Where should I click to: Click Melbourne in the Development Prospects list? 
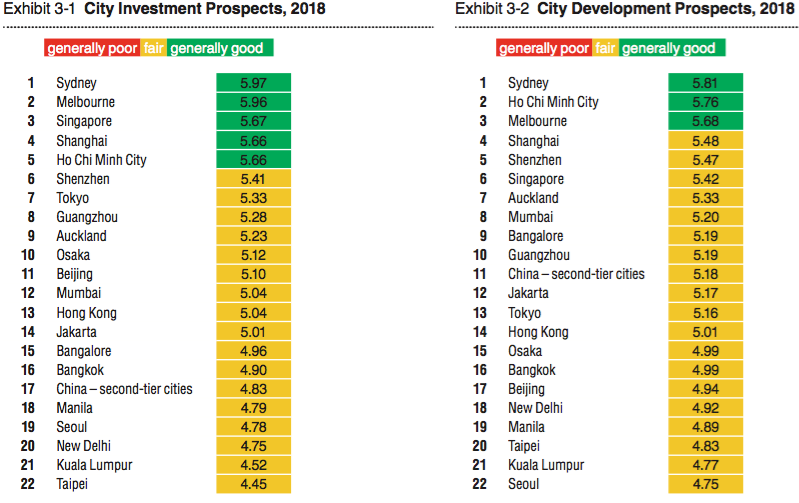538,121
